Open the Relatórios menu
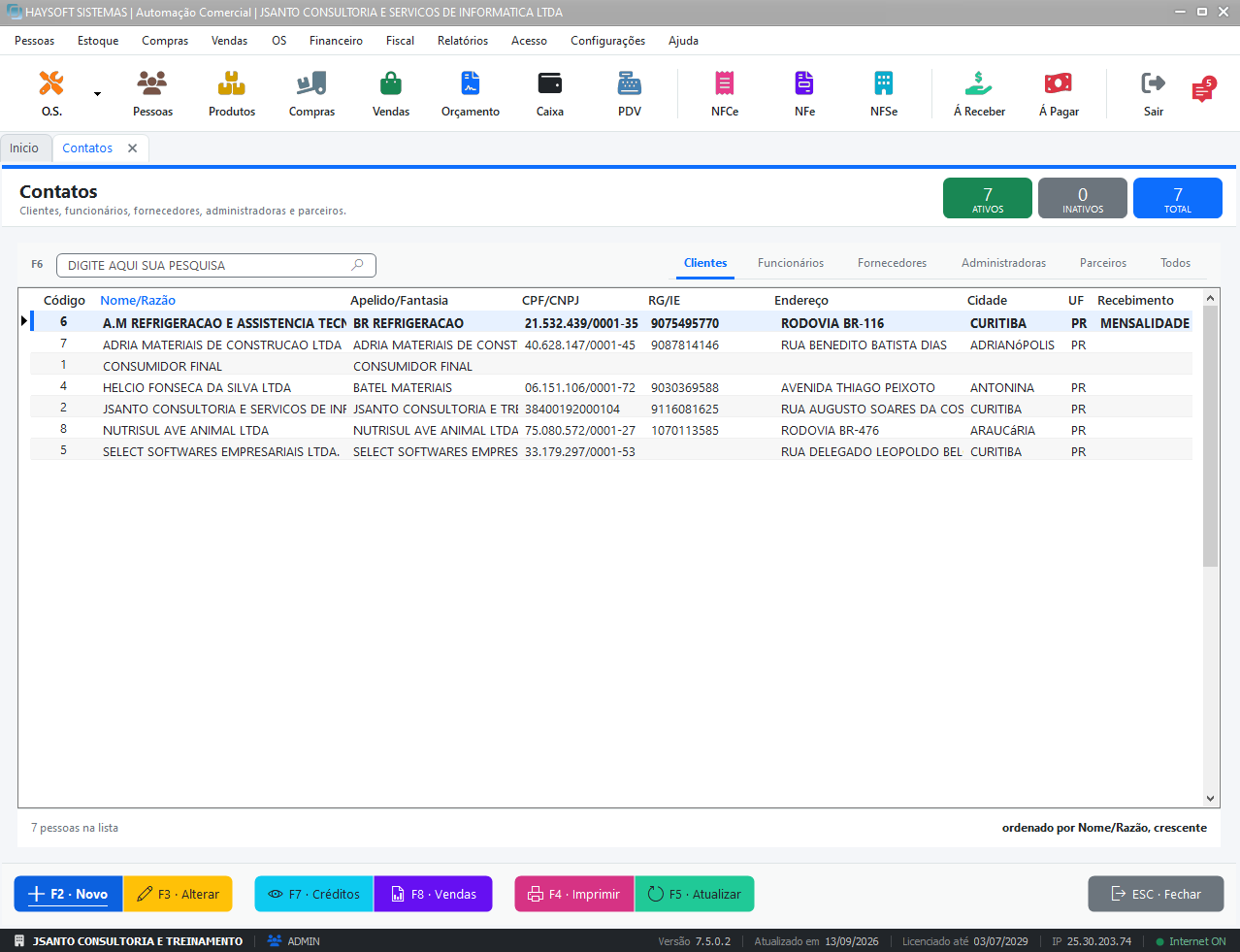1240x952 pixels. point(463,41)
